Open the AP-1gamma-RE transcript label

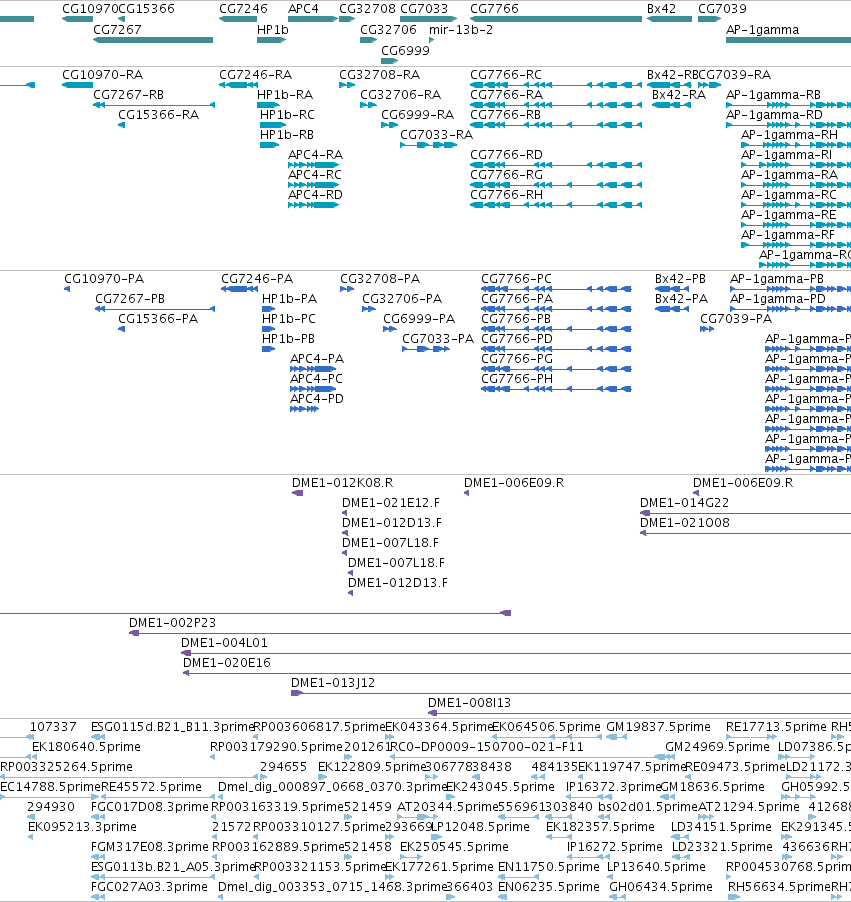point(789,215)
